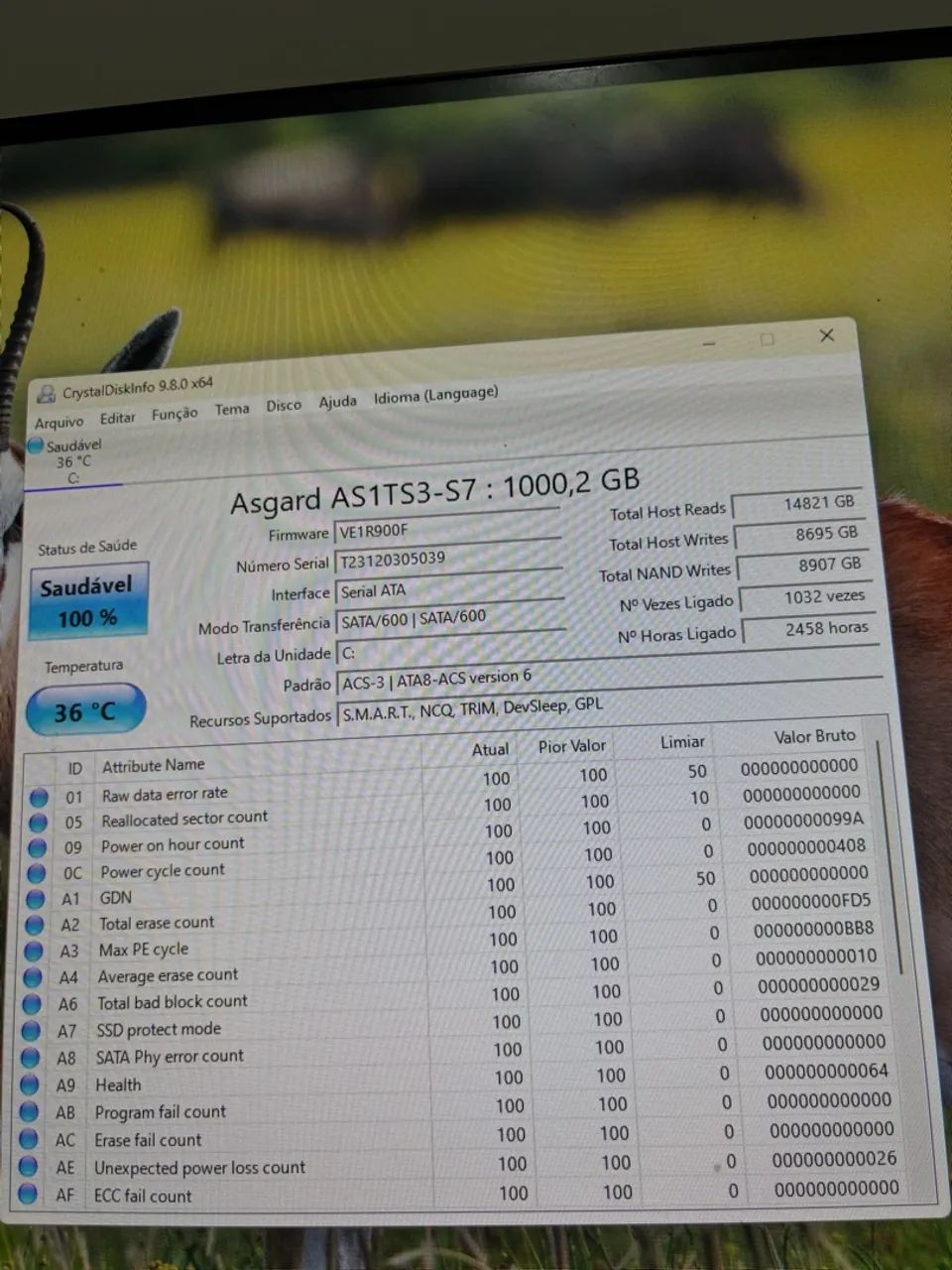Click raw value 00000000099A
952x1270 pixels.
tap(804, 821)
